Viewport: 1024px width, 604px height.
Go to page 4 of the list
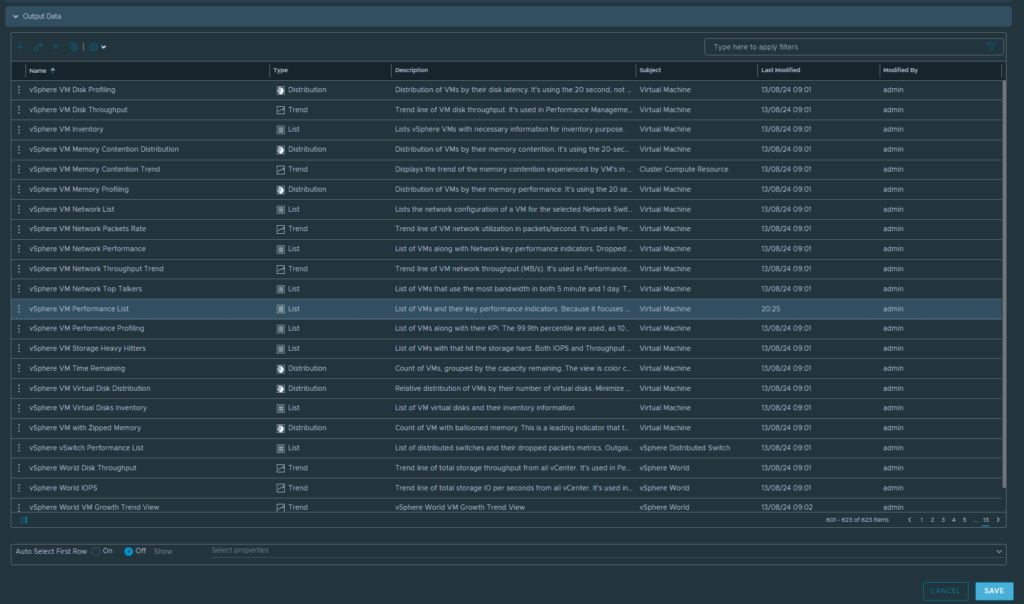point(953,520)
